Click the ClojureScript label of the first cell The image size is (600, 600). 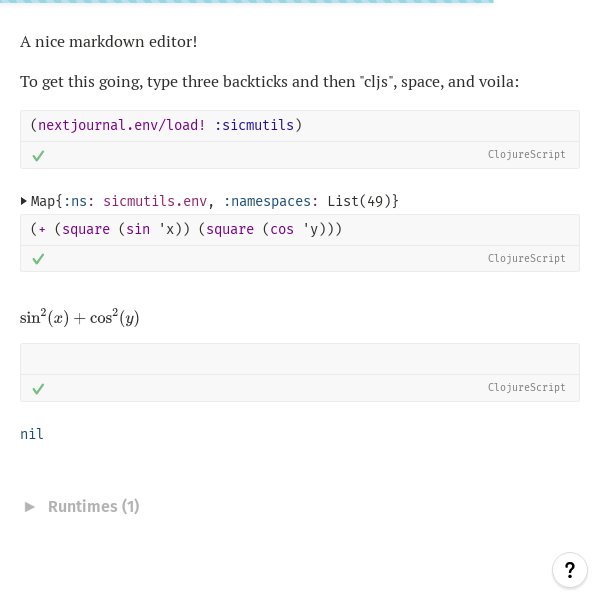[x=527, y=154]
